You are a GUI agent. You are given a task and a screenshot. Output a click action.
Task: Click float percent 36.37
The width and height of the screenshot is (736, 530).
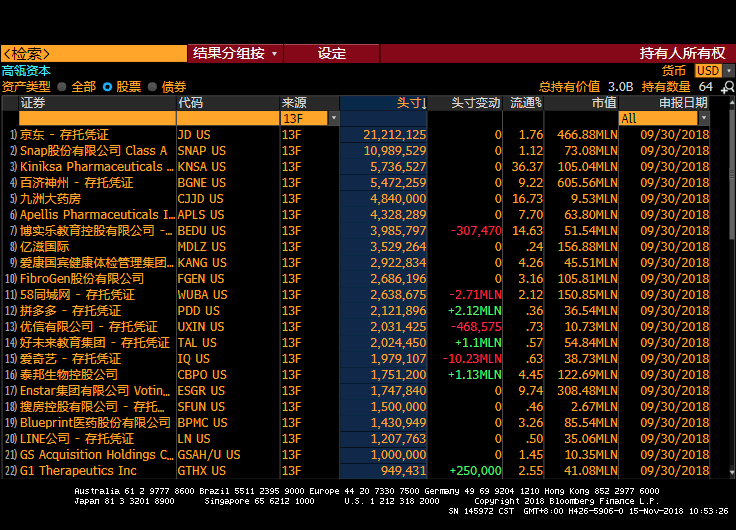(527, 167)
